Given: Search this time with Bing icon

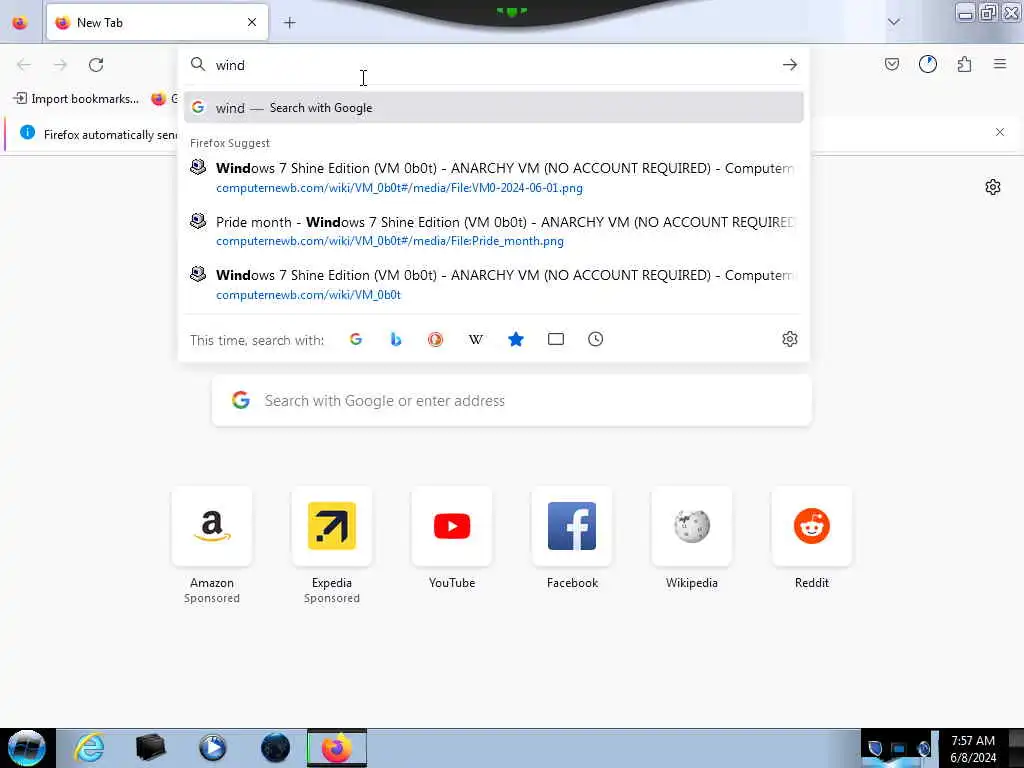Looking at the screenshot, I should [x=395, y=339].
